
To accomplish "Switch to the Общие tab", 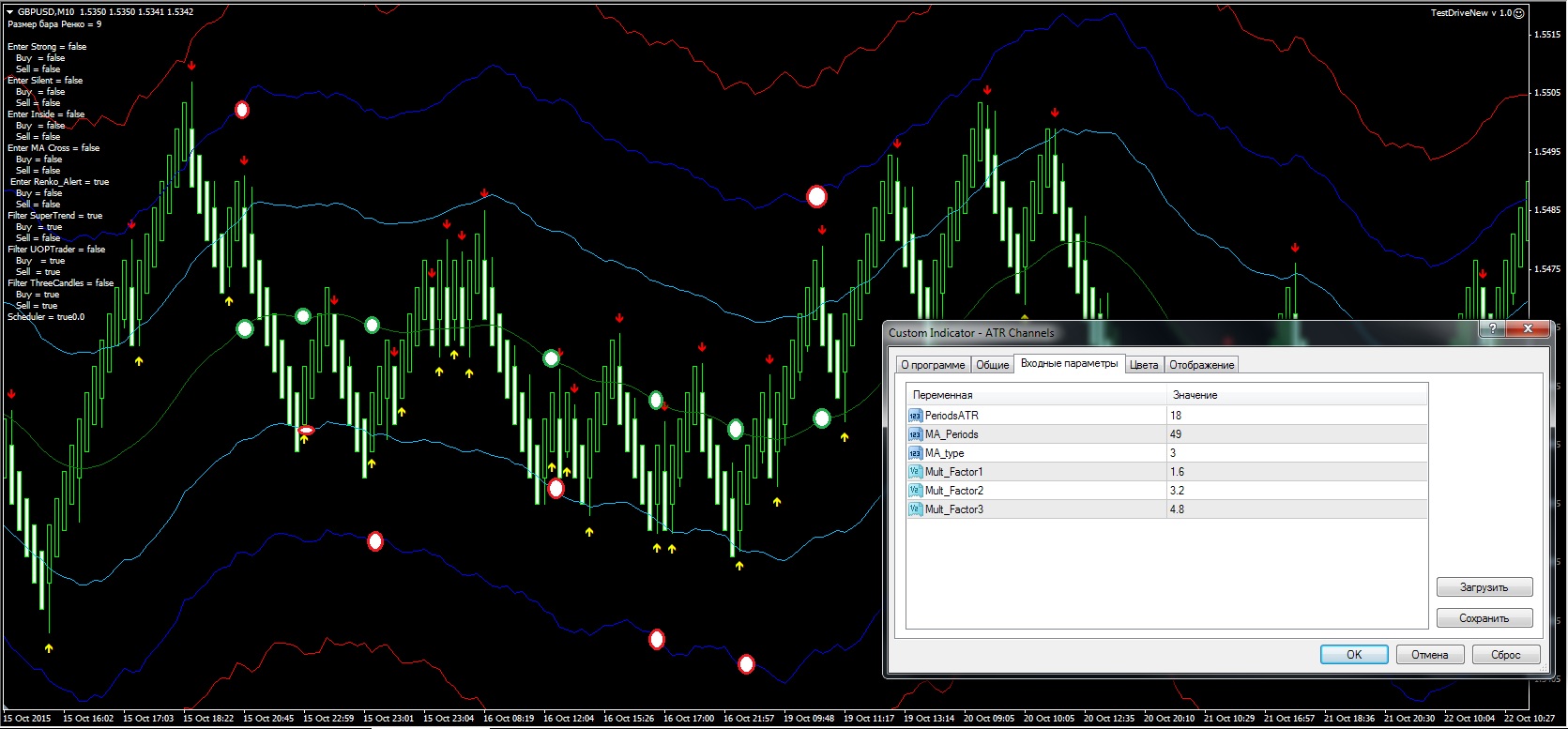I will [x=992, y=365].
